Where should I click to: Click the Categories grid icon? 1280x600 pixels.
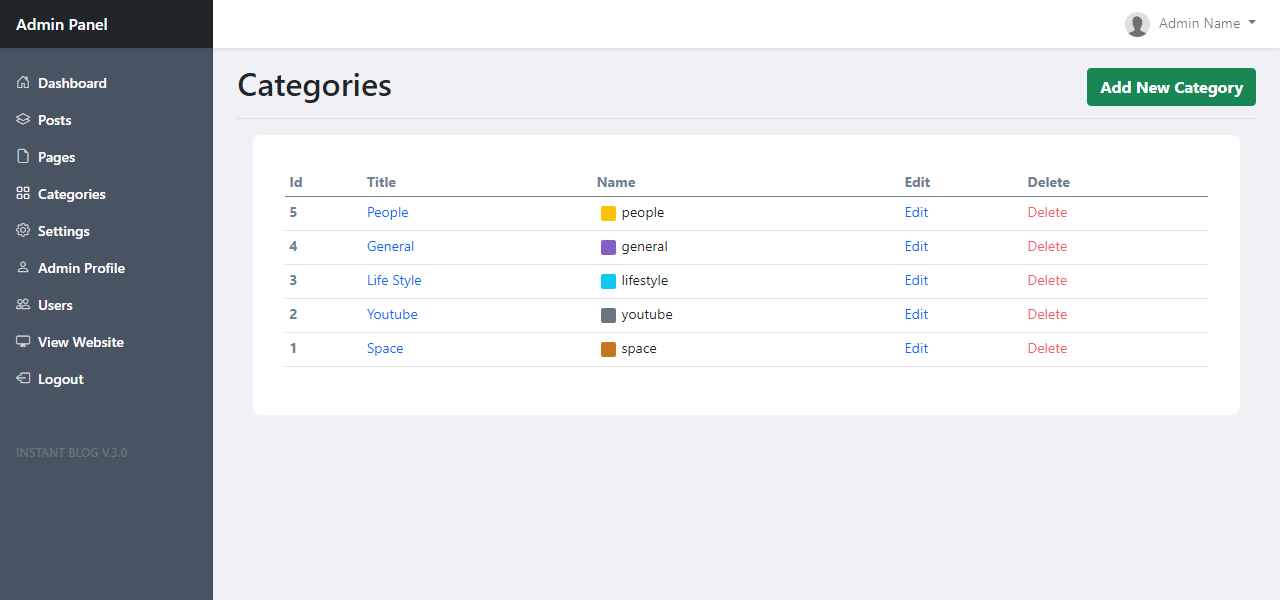[23, 194]
